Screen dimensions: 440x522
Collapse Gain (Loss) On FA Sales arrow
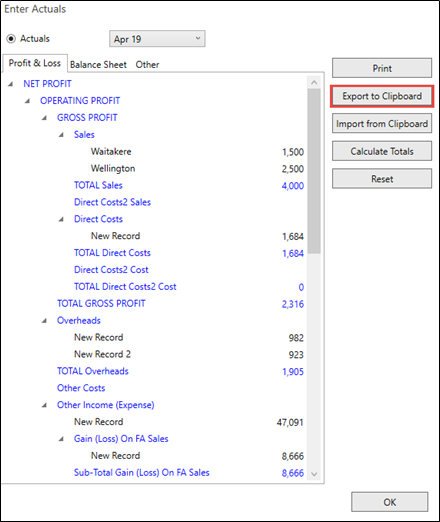pyautogui.click(x=61, y=439)
